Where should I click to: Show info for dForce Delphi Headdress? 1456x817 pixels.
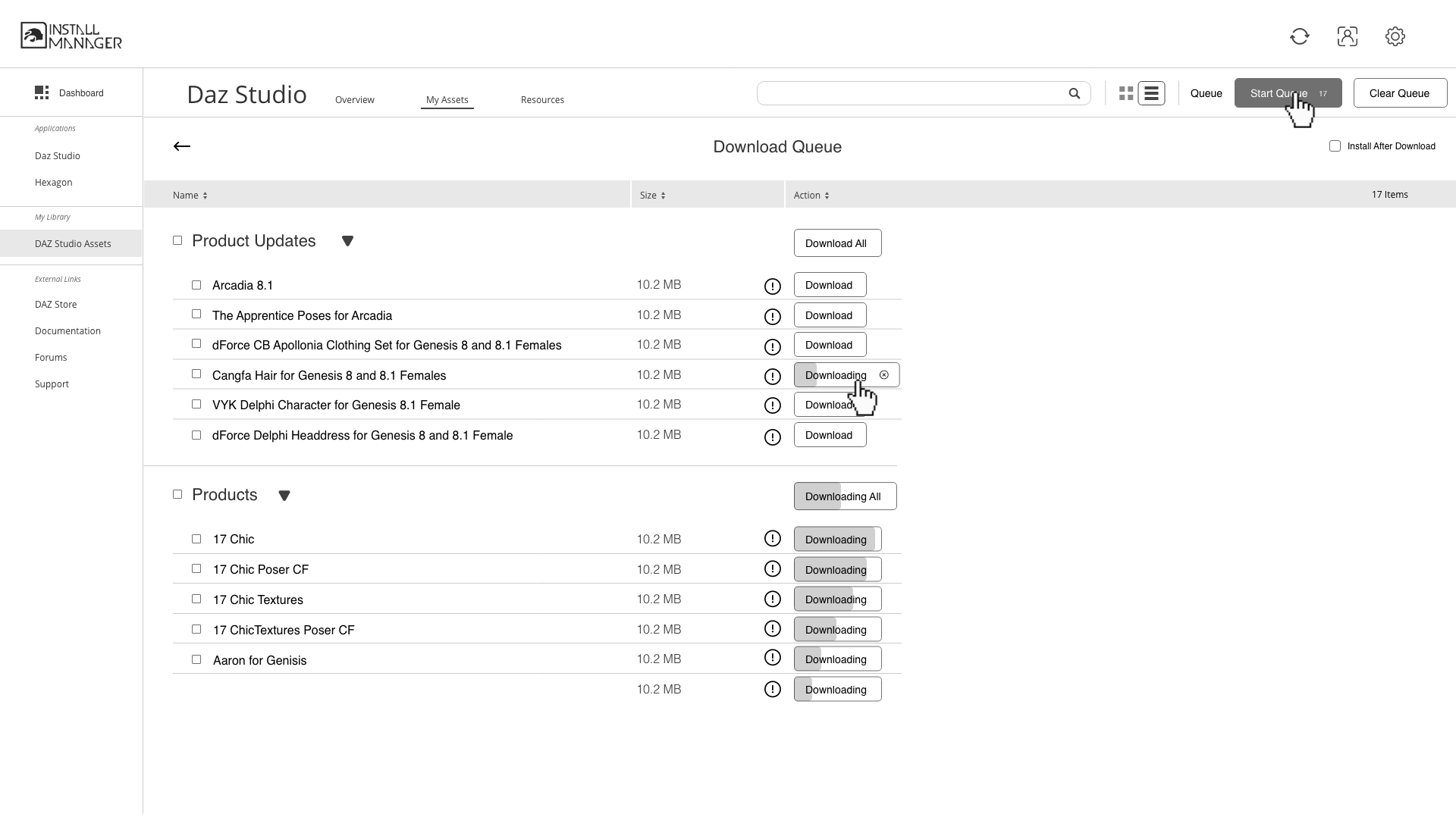coord(772,437)
